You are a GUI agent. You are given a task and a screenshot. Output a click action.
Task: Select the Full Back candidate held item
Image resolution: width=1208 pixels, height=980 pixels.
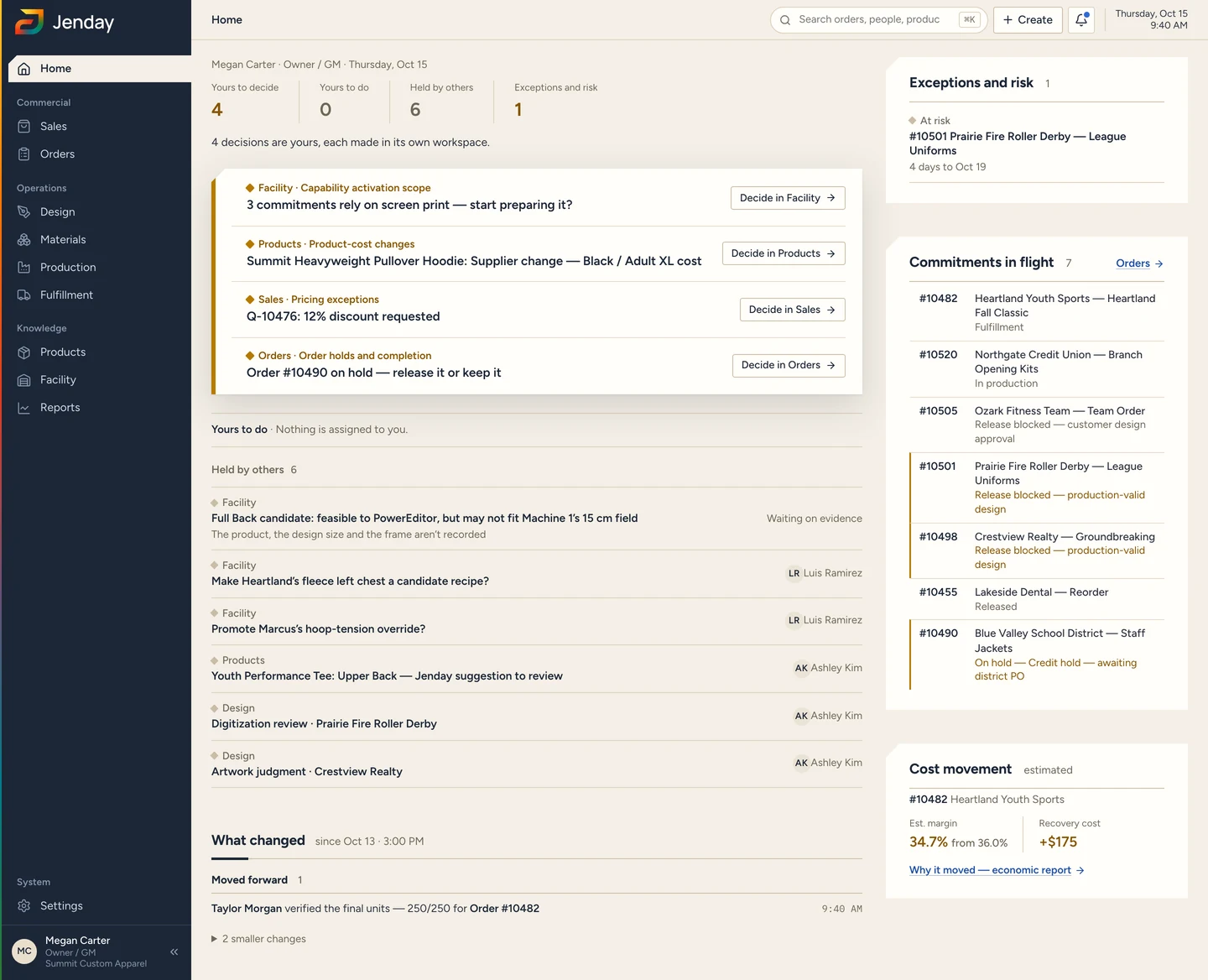537,519
